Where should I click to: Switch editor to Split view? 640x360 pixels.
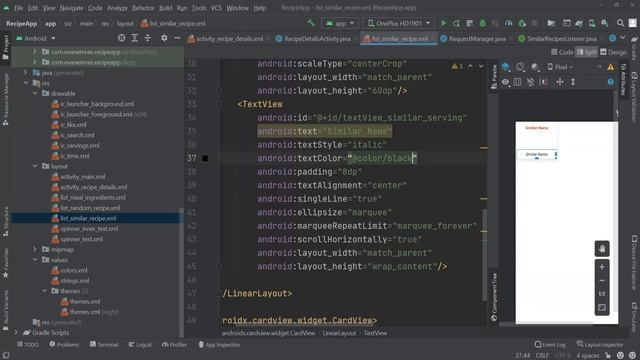tap(587, 52)
